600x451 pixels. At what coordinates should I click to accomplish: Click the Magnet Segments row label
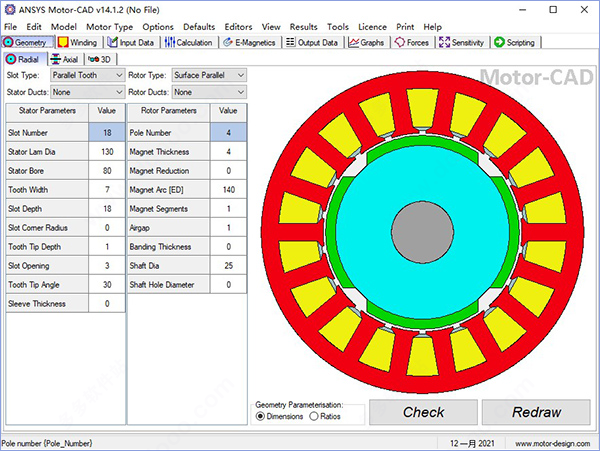point(158,209)
